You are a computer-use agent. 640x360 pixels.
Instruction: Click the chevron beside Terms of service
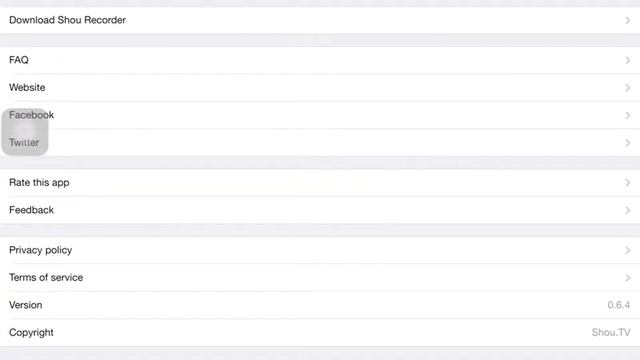(628, 278)
